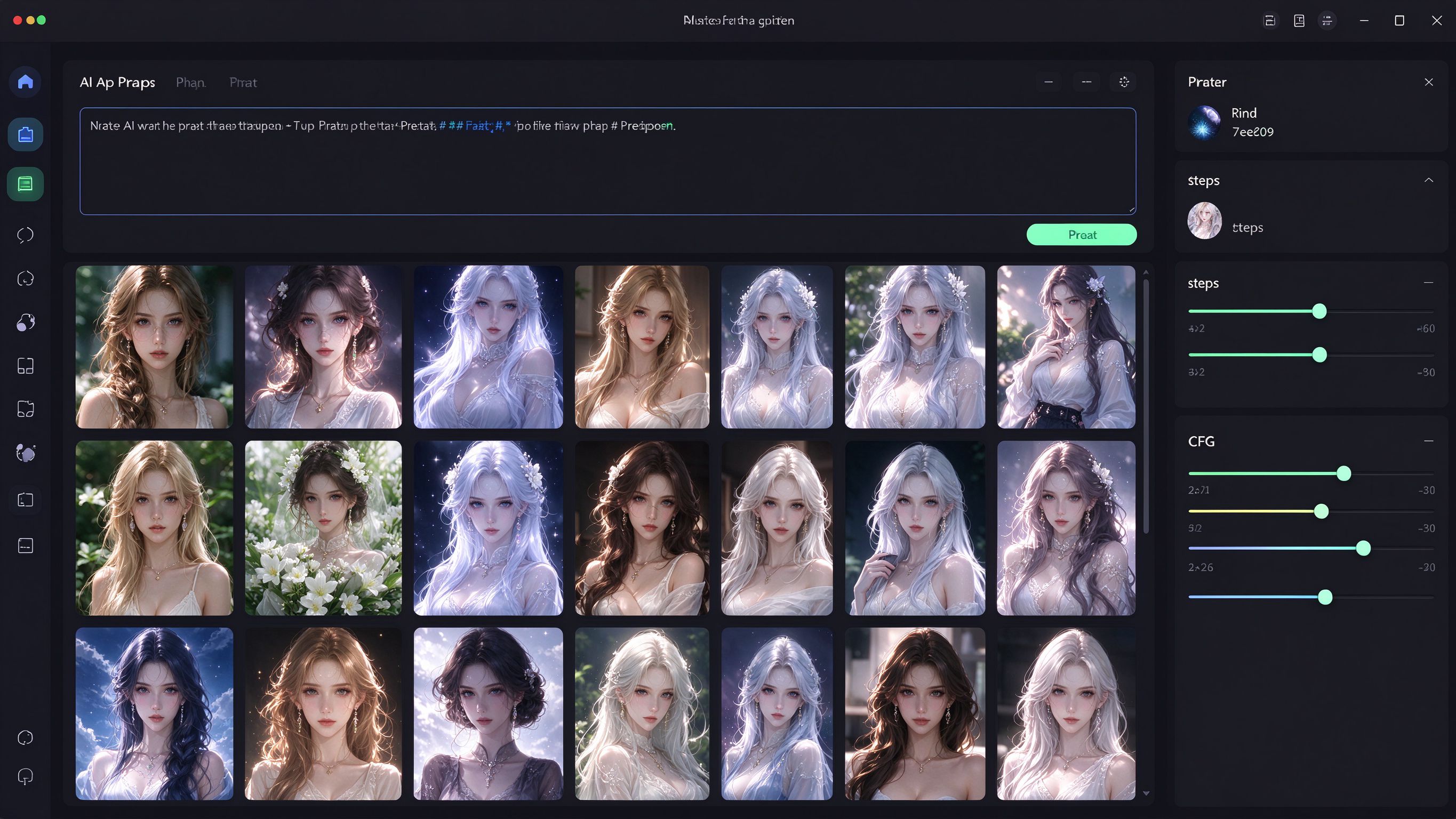
Task: Open the upper globe icon in the sidebar
Action: [x=26, y=322]
